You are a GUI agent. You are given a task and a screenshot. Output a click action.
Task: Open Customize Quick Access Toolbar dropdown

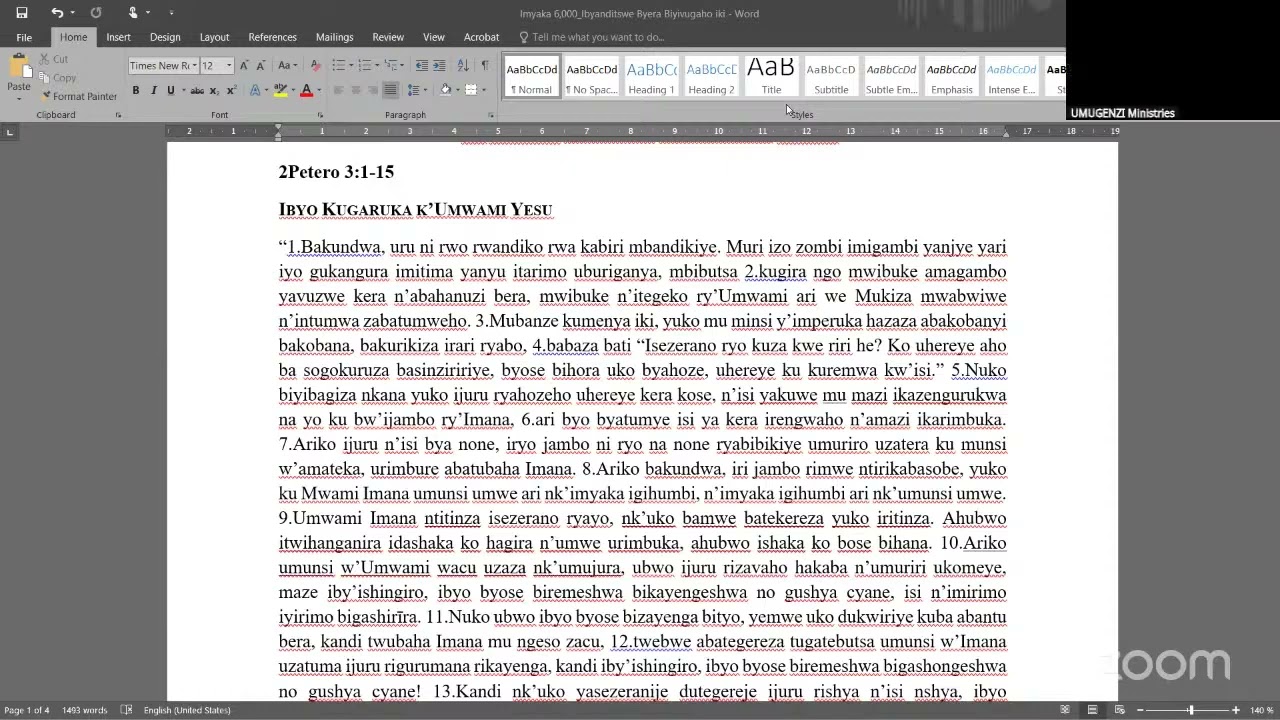[171, 13]
